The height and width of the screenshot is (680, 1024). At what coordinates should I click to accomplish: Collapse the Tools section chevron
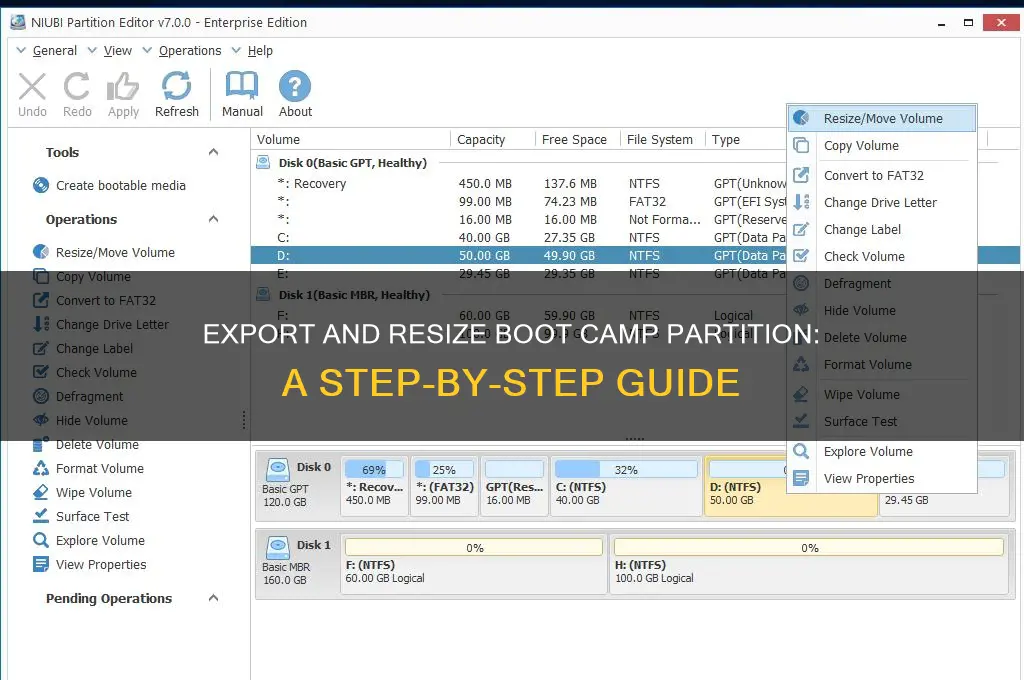[213, 152]
